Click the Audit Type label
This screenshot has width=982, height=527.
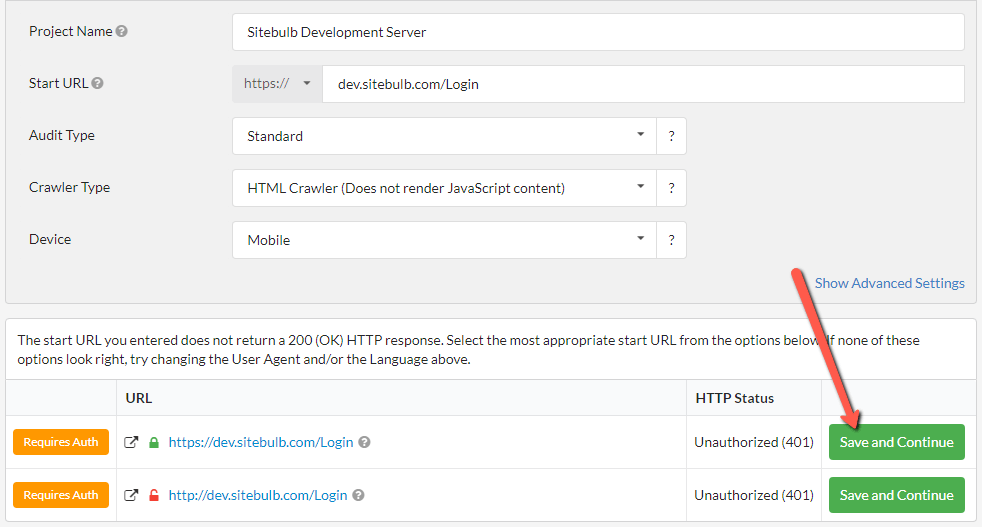61,135
